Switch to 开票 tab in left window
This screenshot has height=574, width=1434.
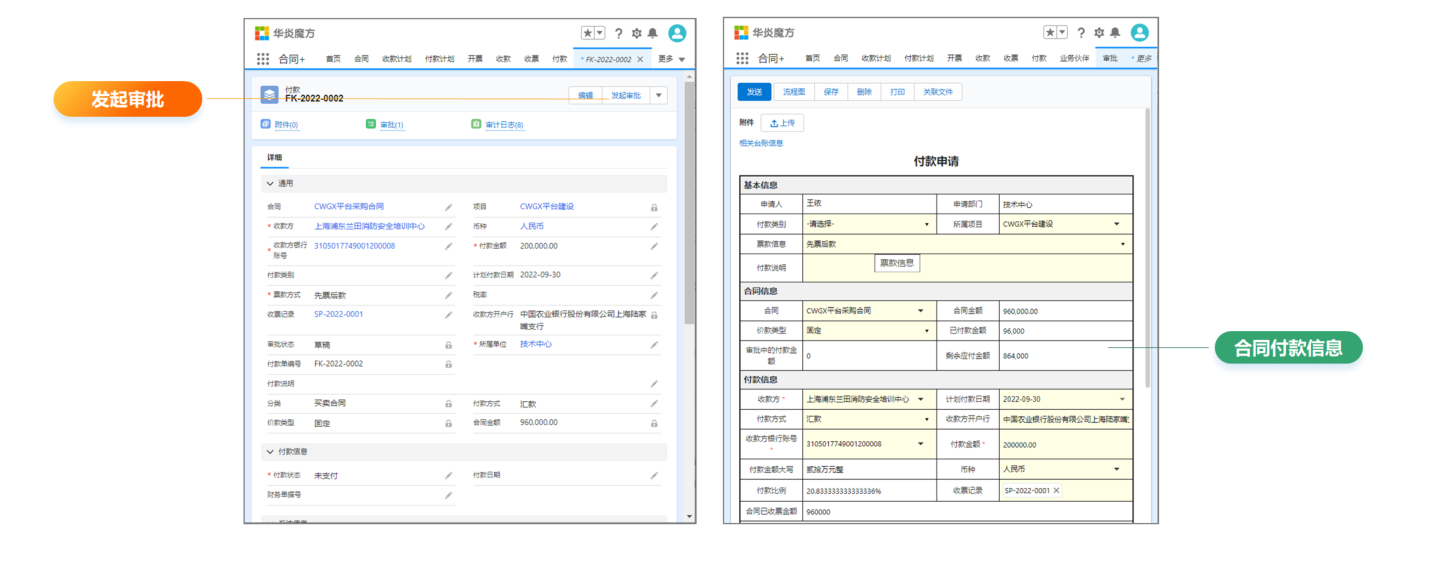coord(475,59)
